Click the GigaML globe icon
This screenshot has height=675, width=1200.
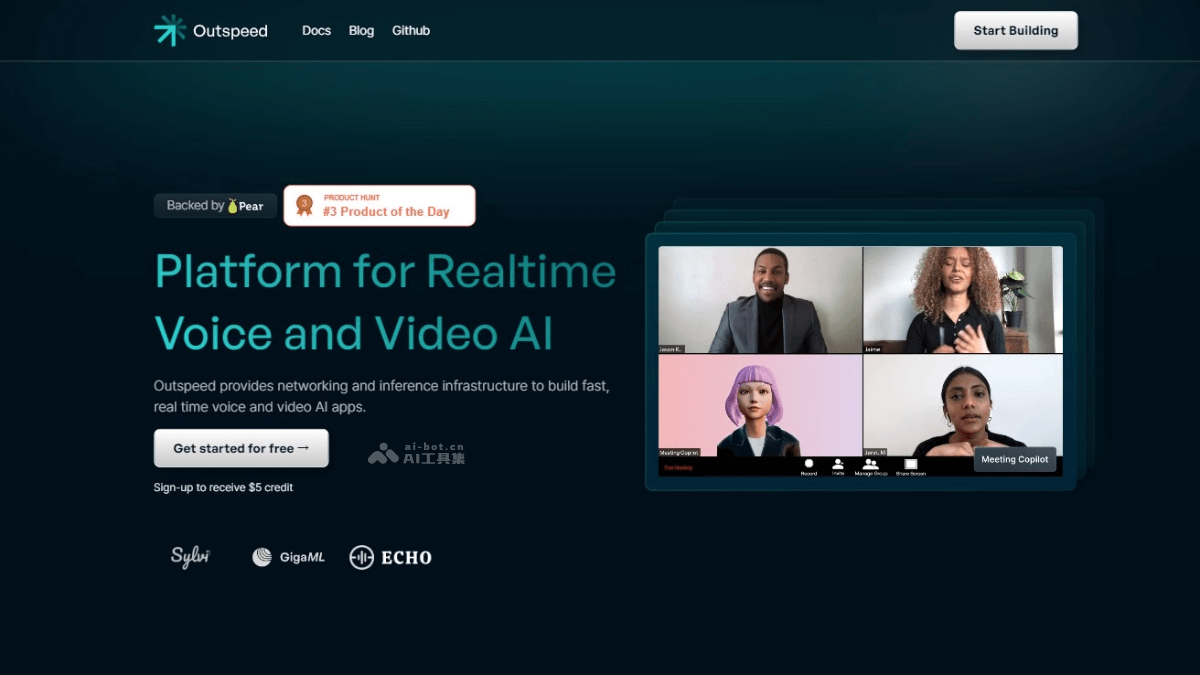click(x=262, y=557)
